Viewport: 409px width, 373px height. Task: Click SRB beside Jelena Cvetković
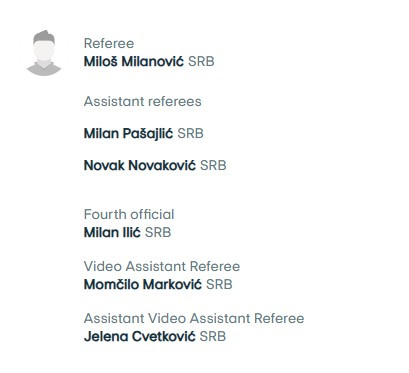click(x=213, y=336)
